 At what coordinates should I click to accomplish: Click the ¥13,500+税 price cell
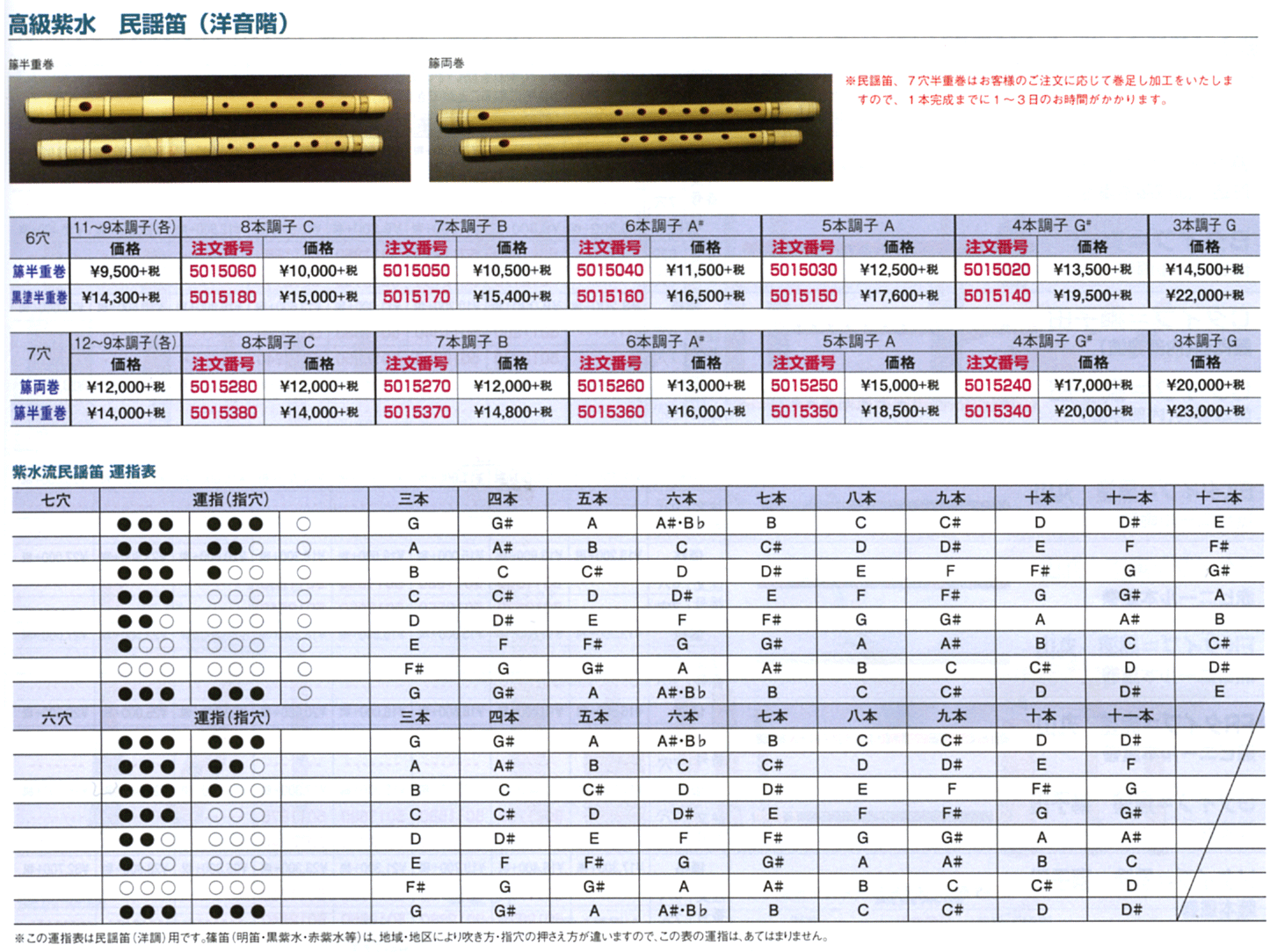click(1092, 270)
